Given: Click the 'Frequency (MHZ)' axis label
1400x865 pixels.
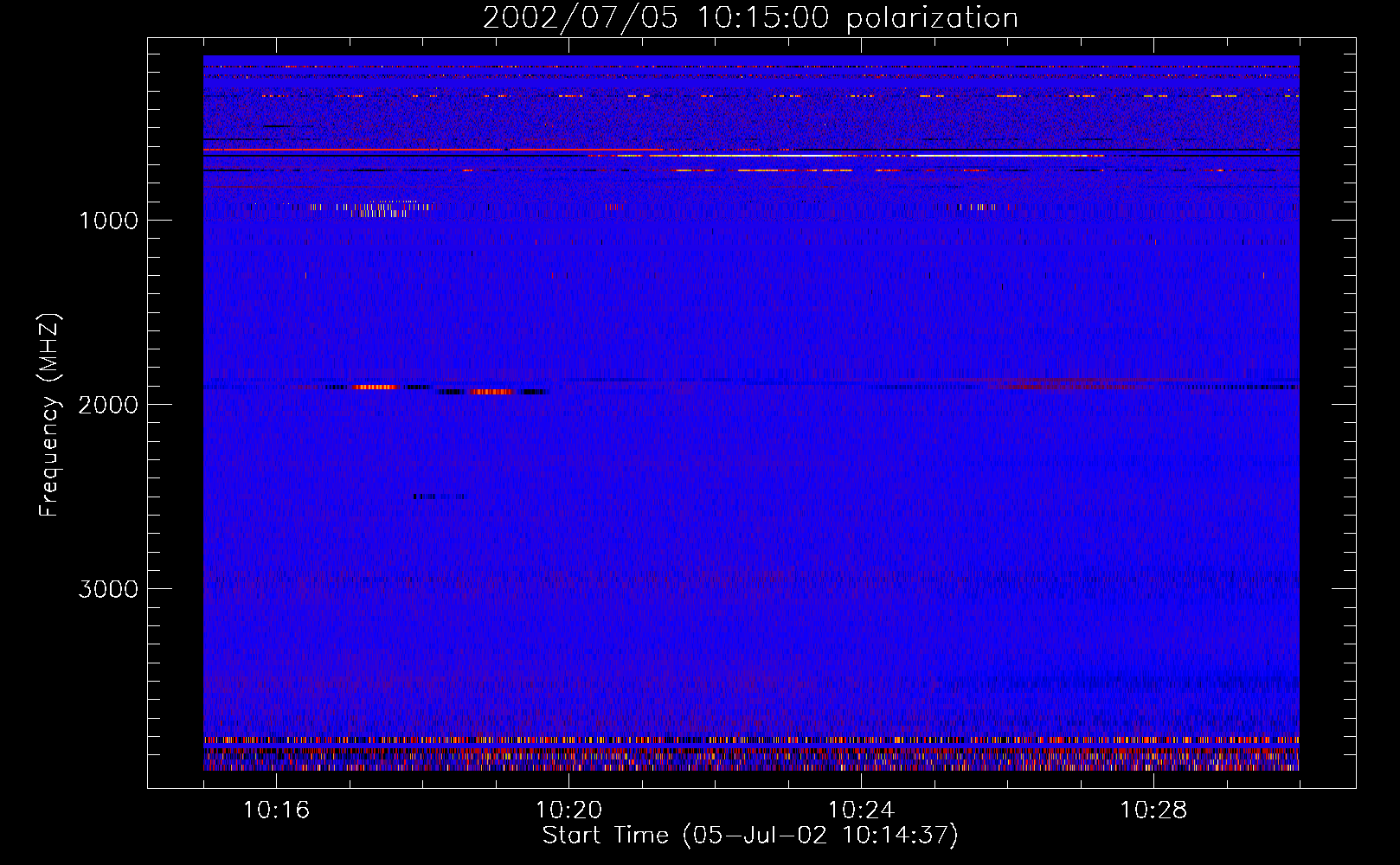Looking at the screenshot, I should coord(48,415).
